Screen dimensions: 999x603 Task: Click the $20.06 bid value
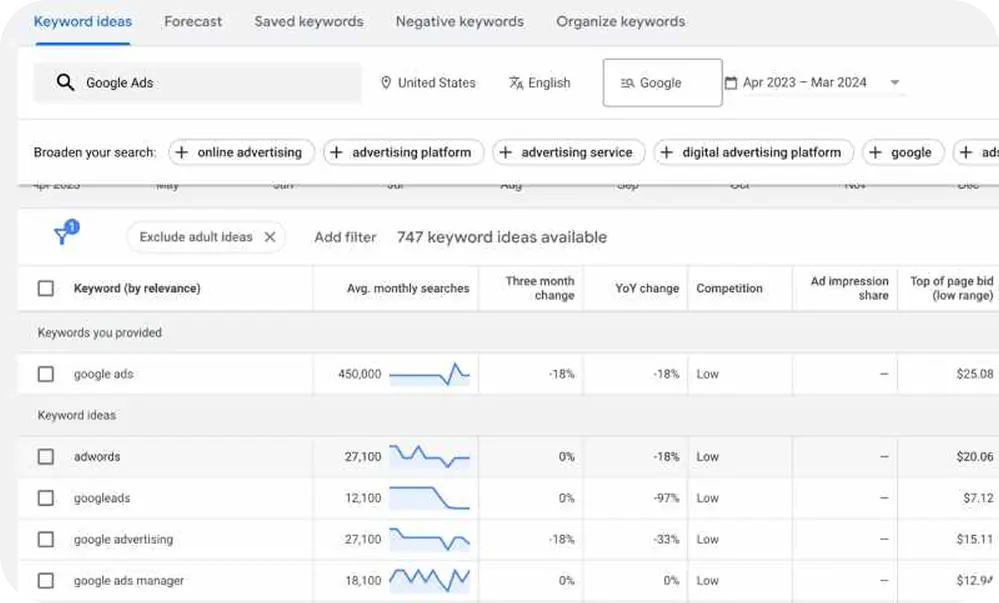pos(975,456)
